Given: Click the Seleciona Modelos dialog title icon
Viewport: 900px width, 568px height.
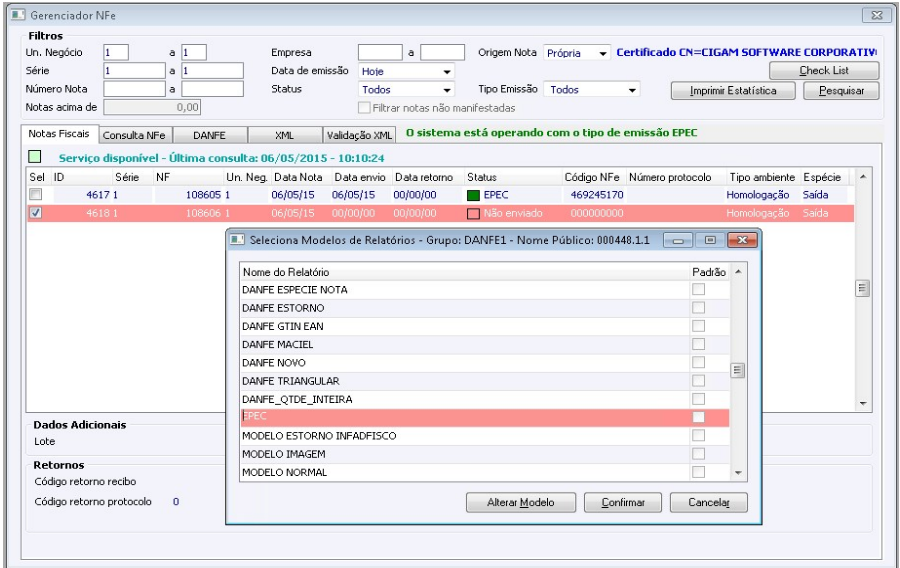Looking at the screenshot, I should pos(238,241).
